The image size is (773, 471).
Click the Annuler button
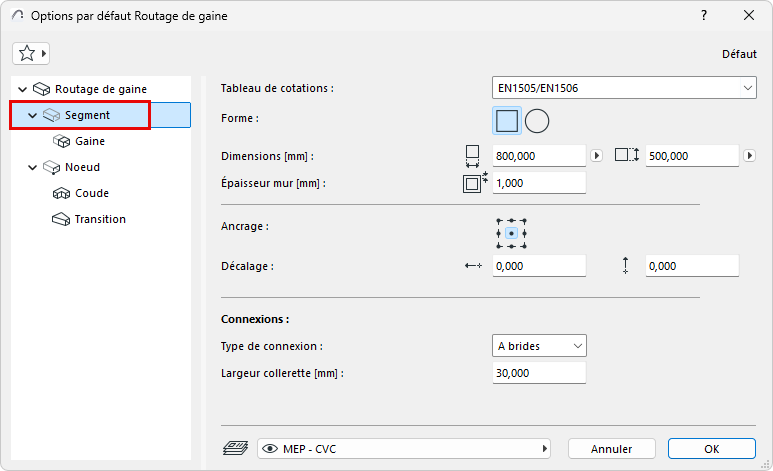(x=612, y=449)
